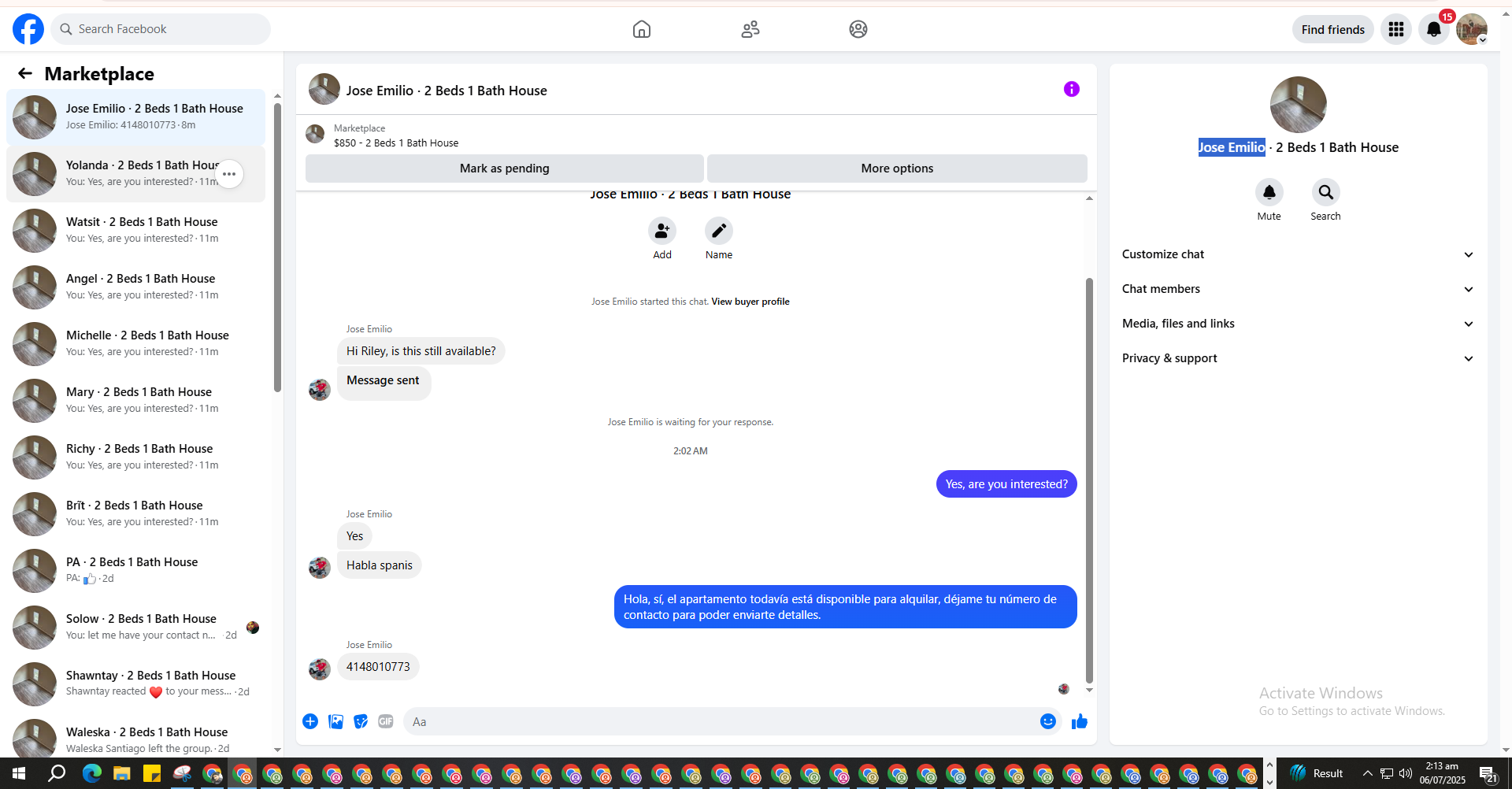Open options for Yolanda conversation
Viewport: 1512px width, 789px height.
[x=229, y=174]
